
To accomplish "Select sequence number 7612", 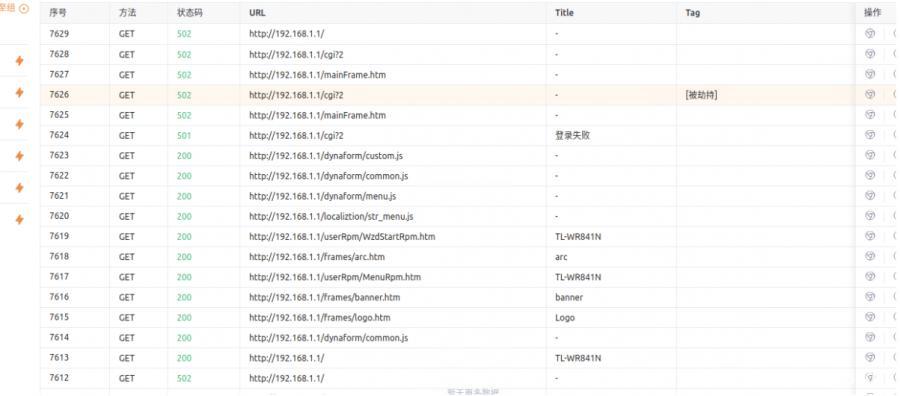I will click(59, 378).
